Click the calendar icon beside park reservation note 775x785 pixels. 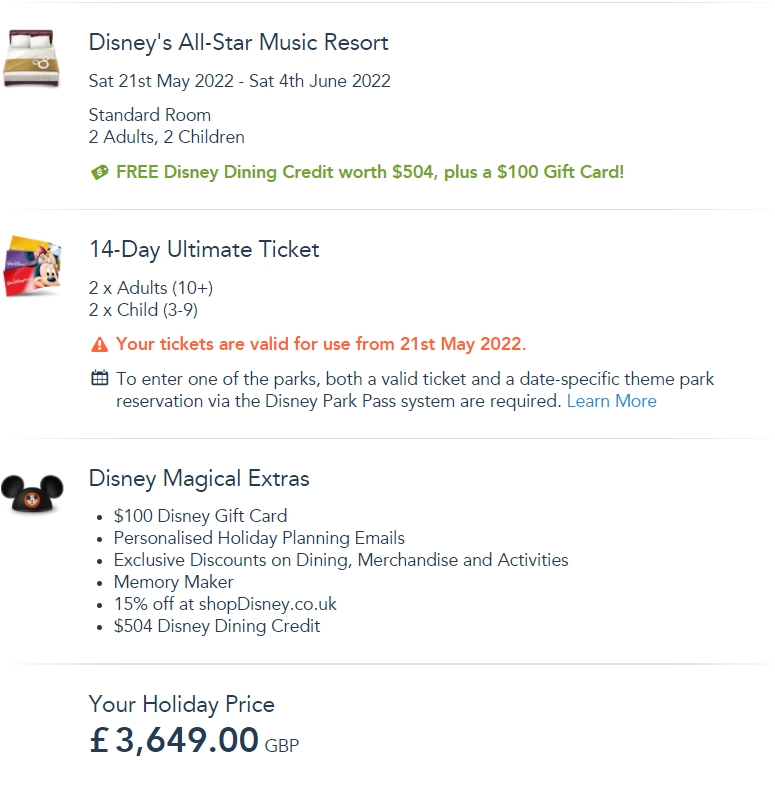click(99, 379)
